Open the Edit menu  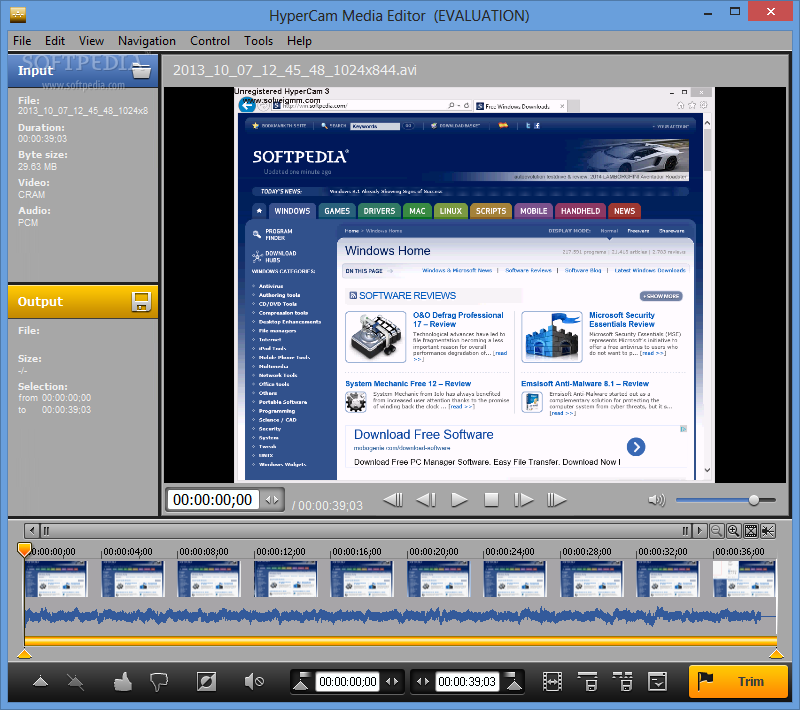(55, 41)
